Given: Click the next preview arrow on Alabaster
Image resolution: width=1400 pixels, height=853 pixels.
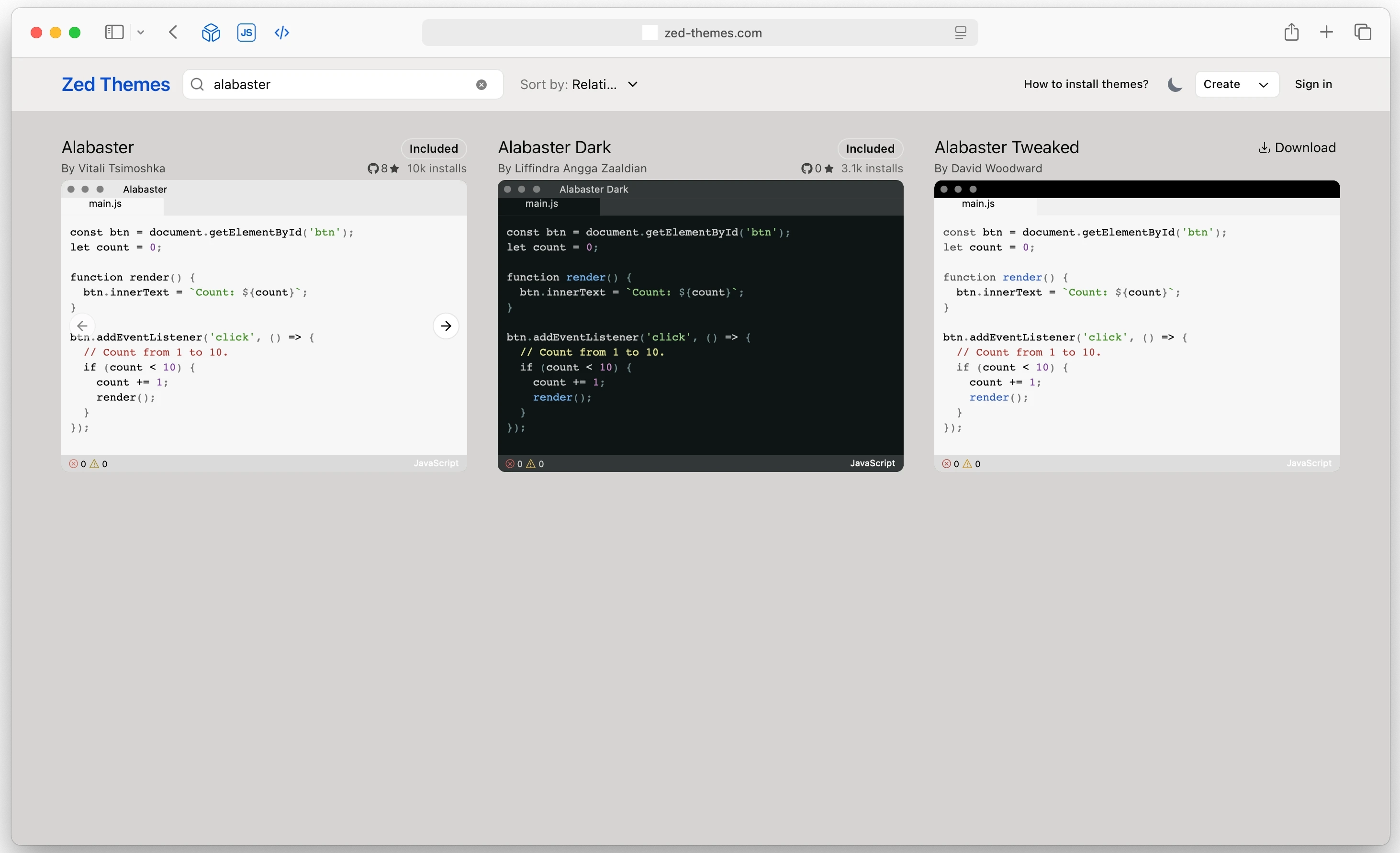Looking at the screenshot, I should (446, 325).
